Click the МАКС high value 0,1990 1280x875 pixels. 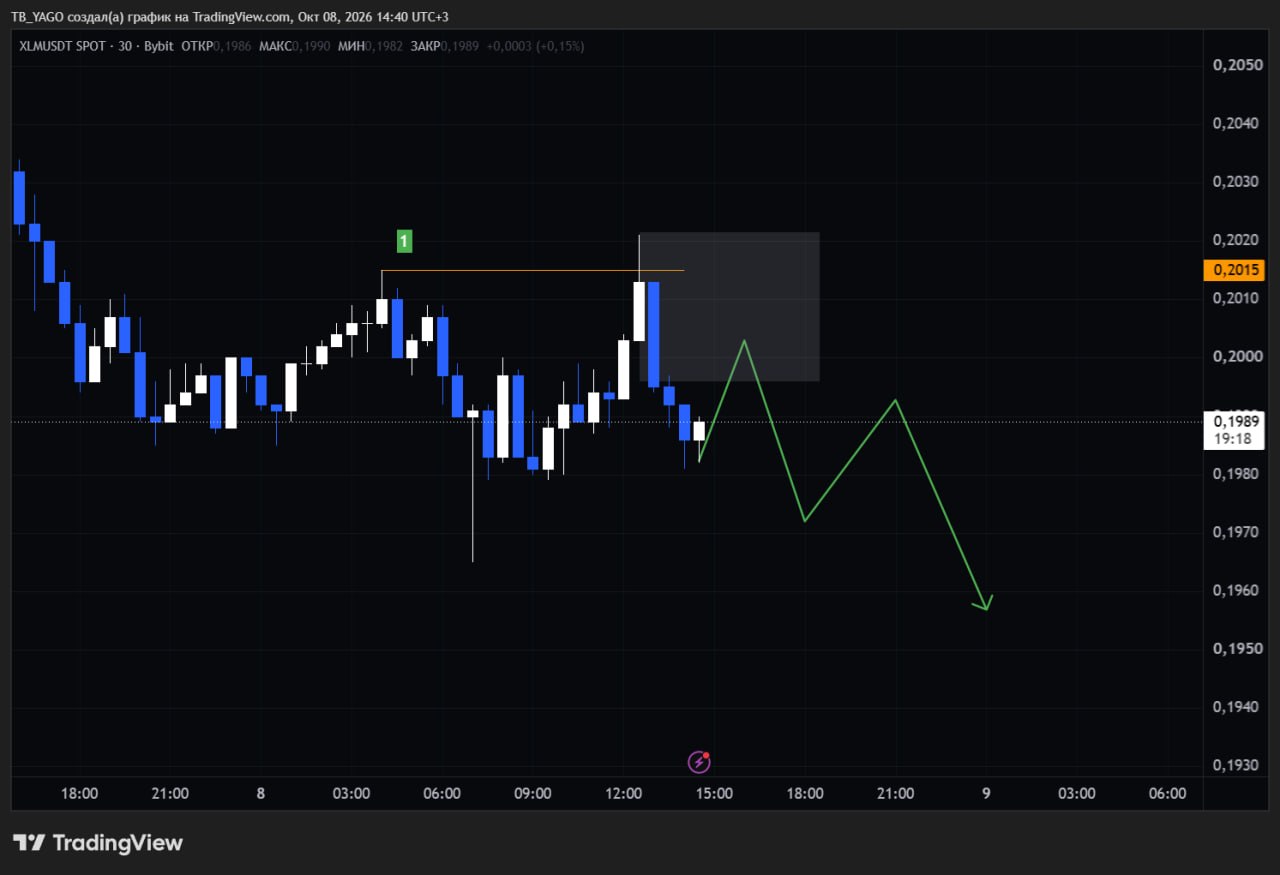310,46
